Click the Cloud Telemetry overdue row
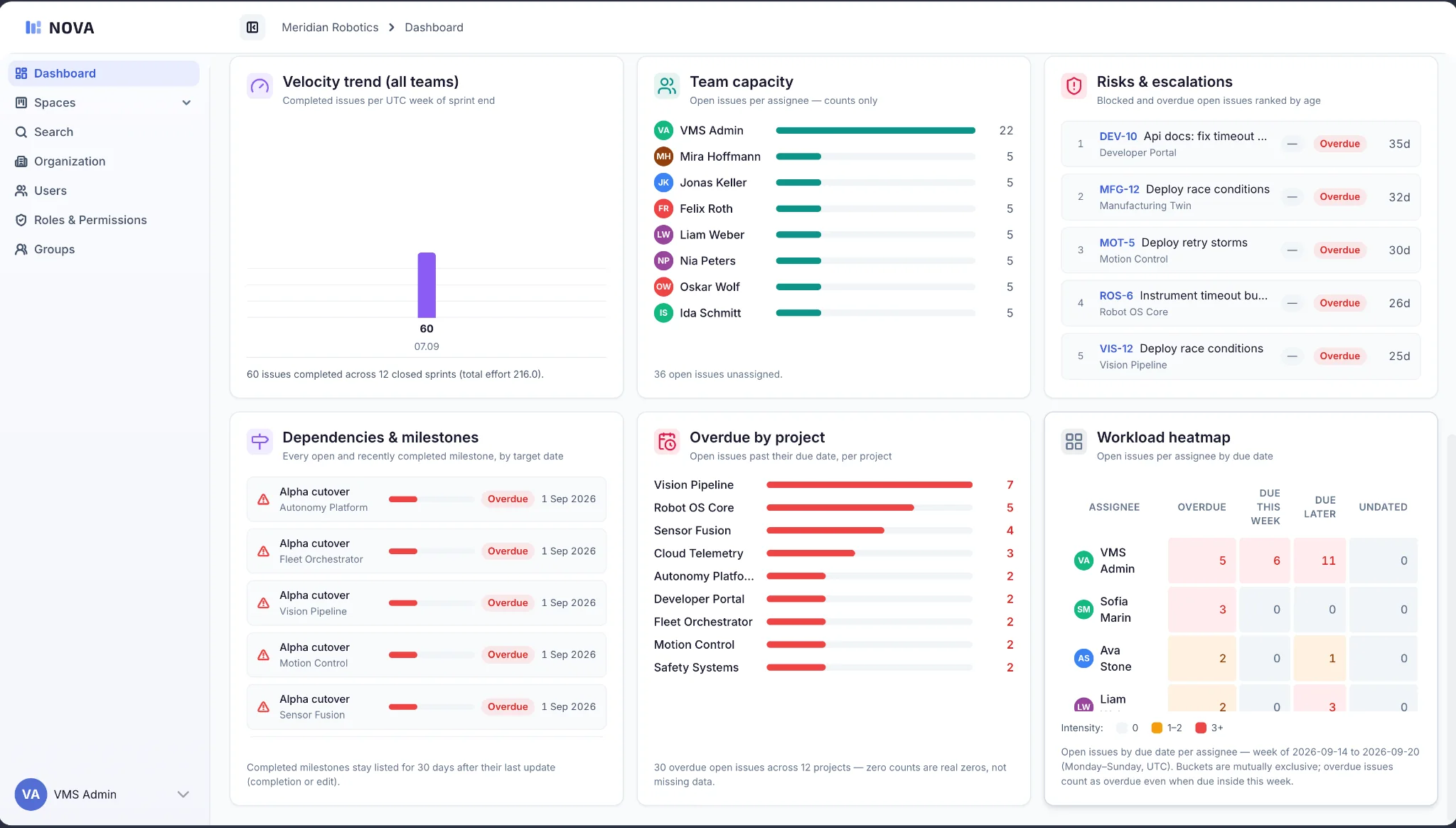 [834, 553]
